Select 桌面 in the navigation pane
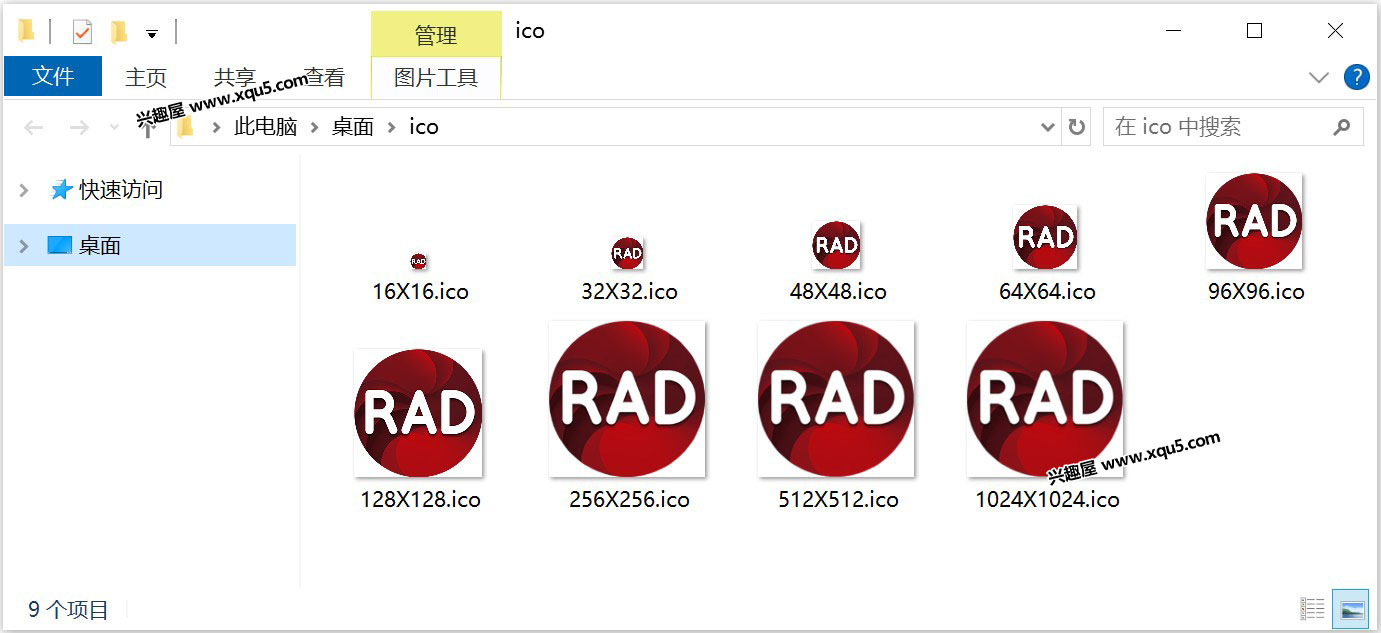Viewport: 1381px width, 633px height. pyautogui.click(x=100, y=245)
